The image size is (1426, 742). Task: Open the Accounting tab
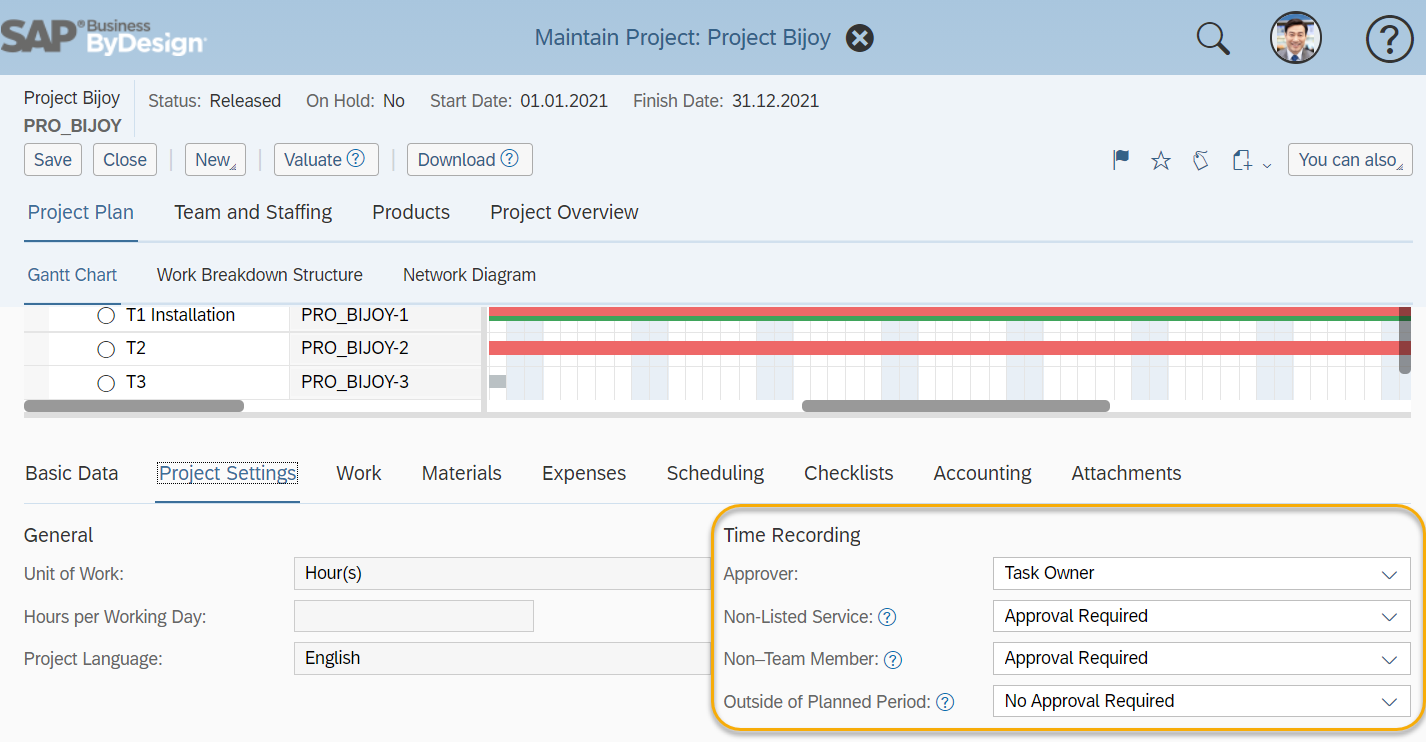click(x=983, y=473)
